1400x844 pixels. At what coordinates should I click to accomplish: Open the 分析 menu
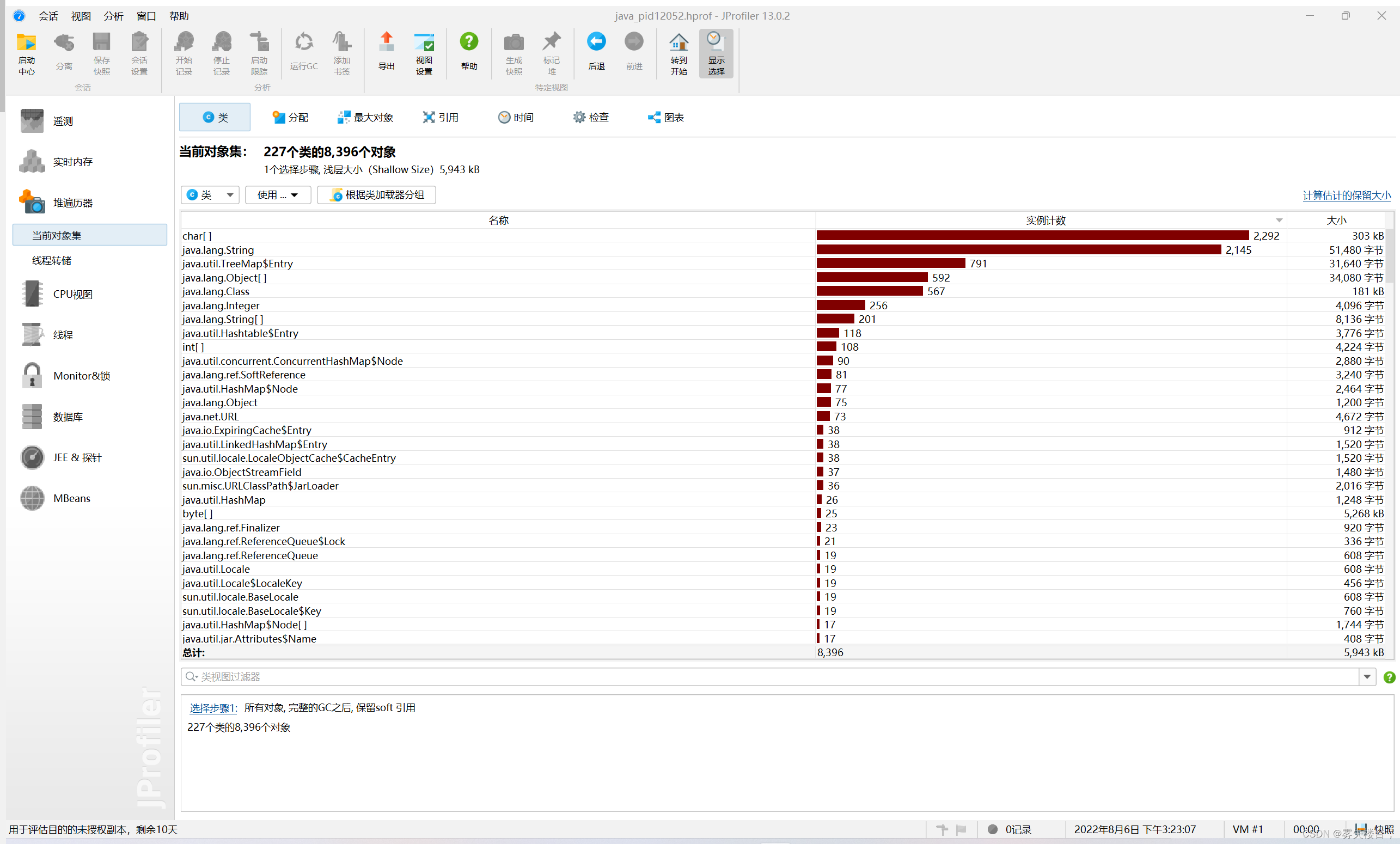[114, 16]
